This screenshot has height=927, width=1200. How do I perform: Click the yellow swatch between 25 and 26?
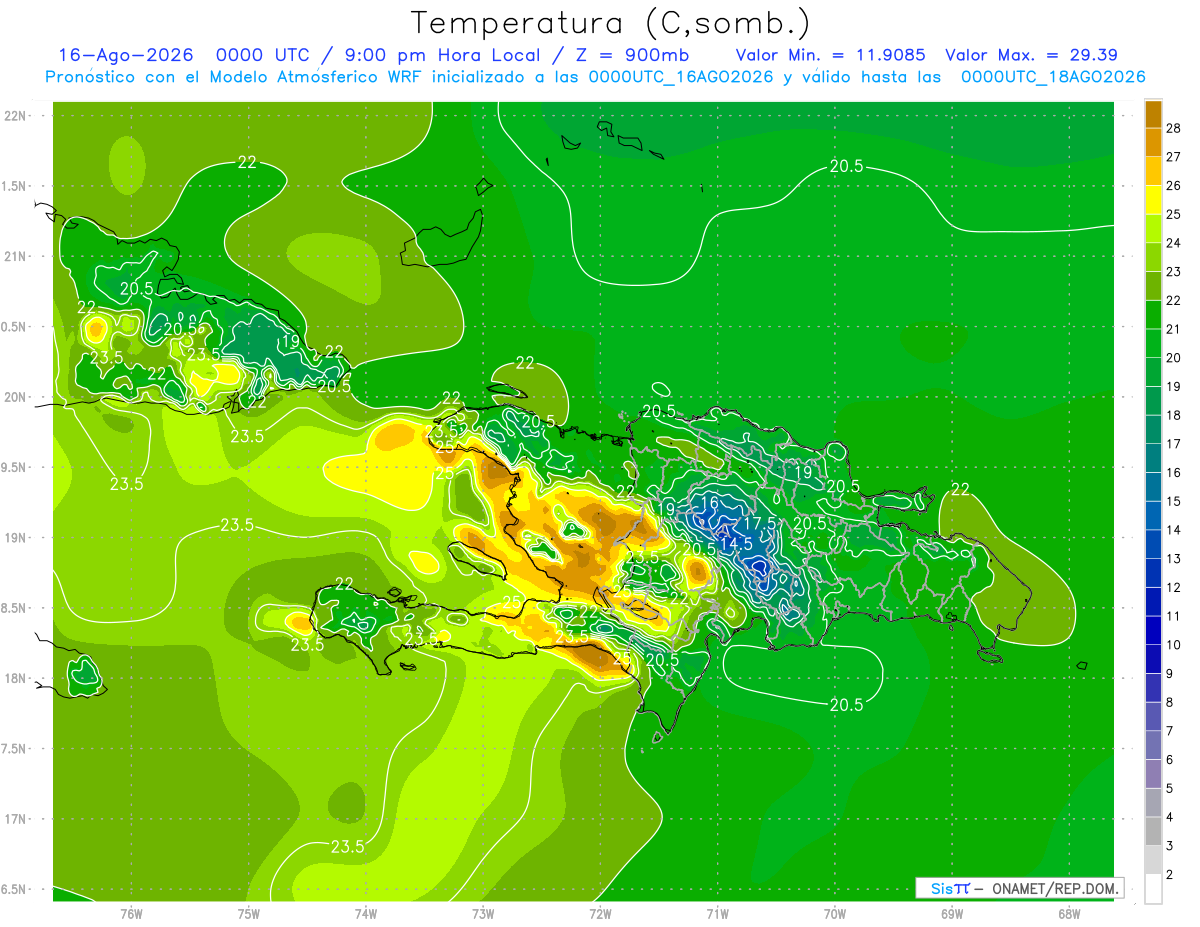click(1153, 200)
